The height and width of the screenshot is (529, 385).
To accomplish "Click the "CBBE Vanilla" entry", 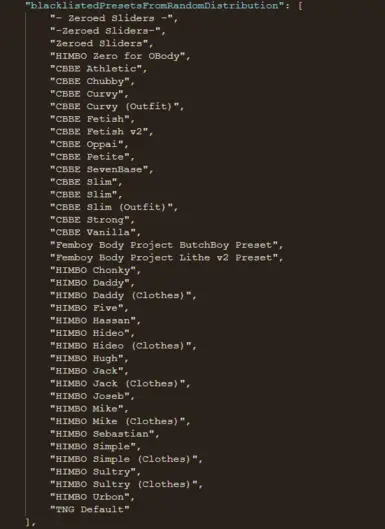I will [95, 232].
